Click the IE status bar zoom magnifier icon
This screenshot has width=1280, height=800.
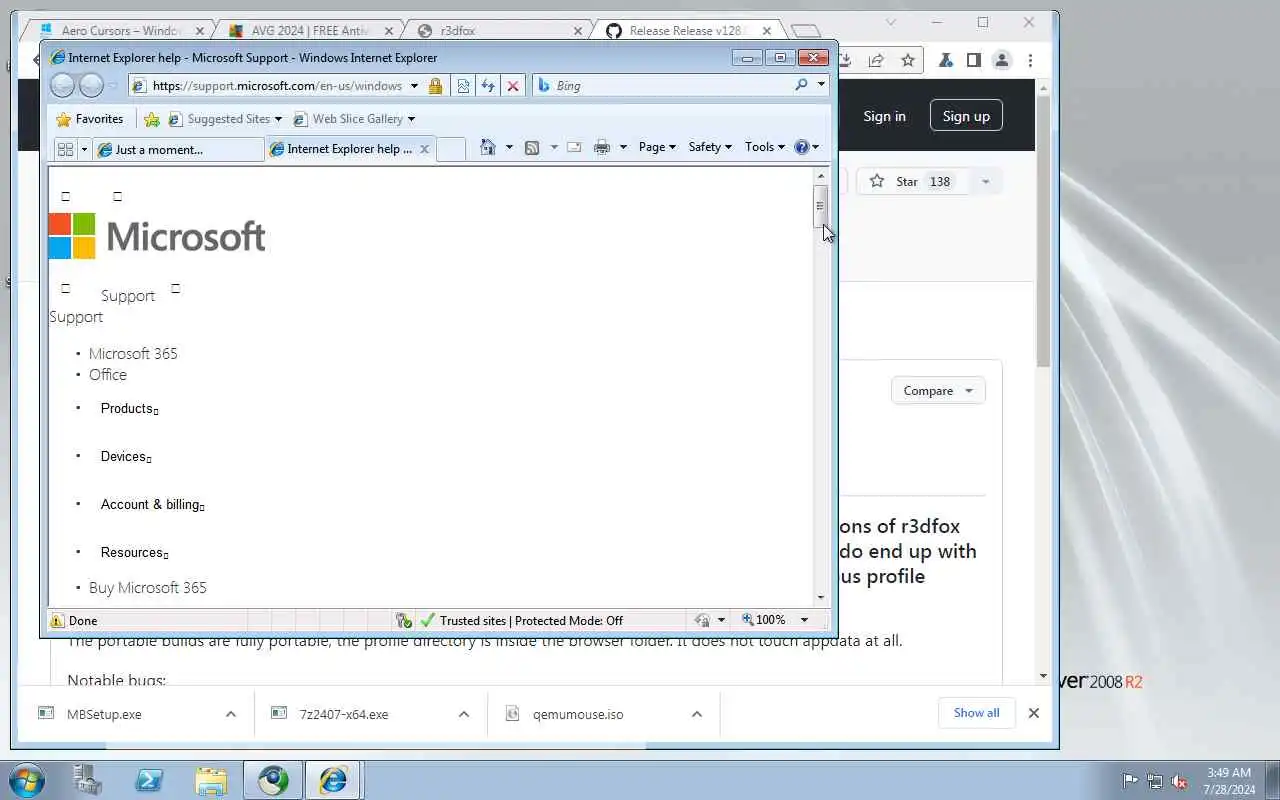(x=747, y=620)
